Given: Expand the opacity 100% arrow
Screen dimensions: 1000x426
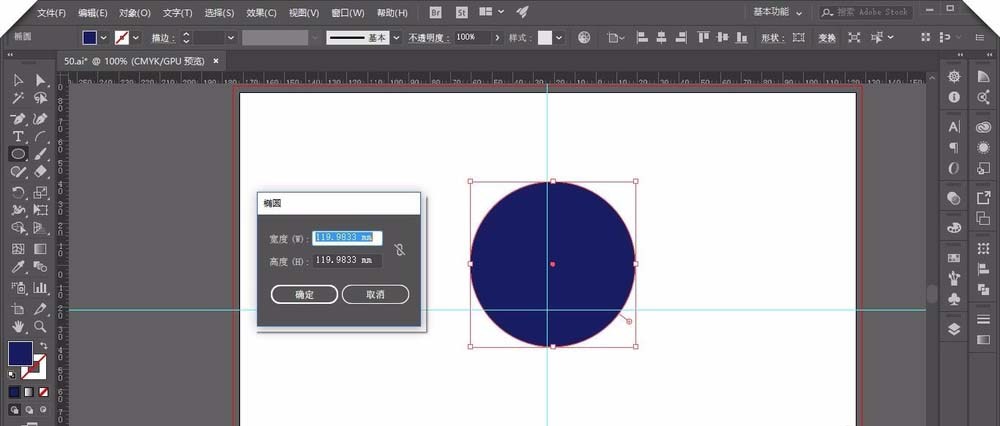Looking at the screenshot, I should pyautogui.click(x=497, y=38).
